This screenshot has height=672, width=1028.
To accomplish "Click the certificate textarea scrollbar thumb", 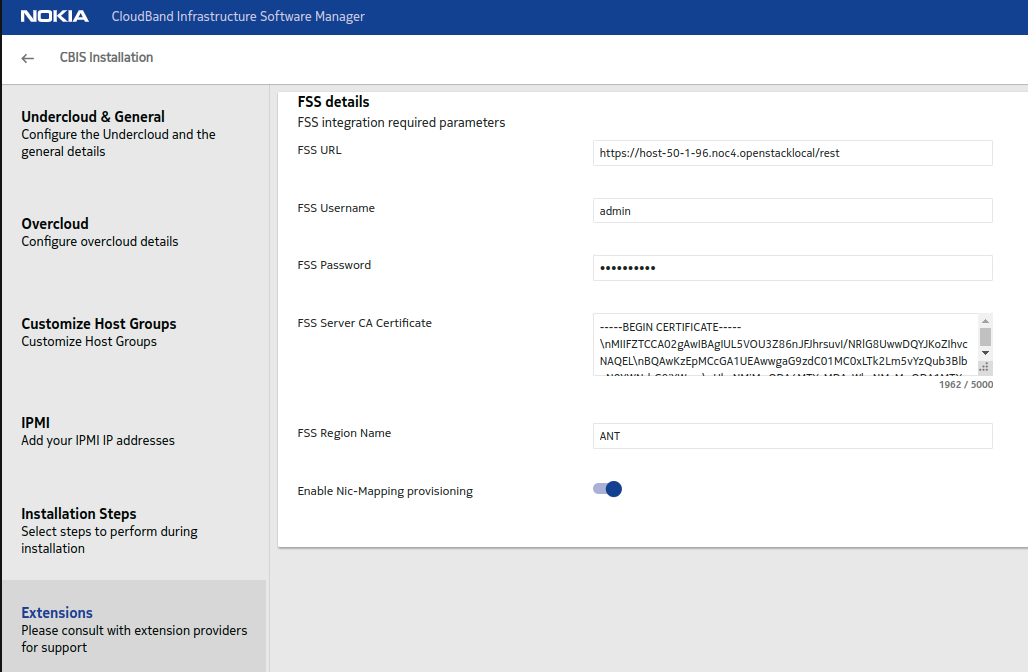I will click(x=985, y=336).
